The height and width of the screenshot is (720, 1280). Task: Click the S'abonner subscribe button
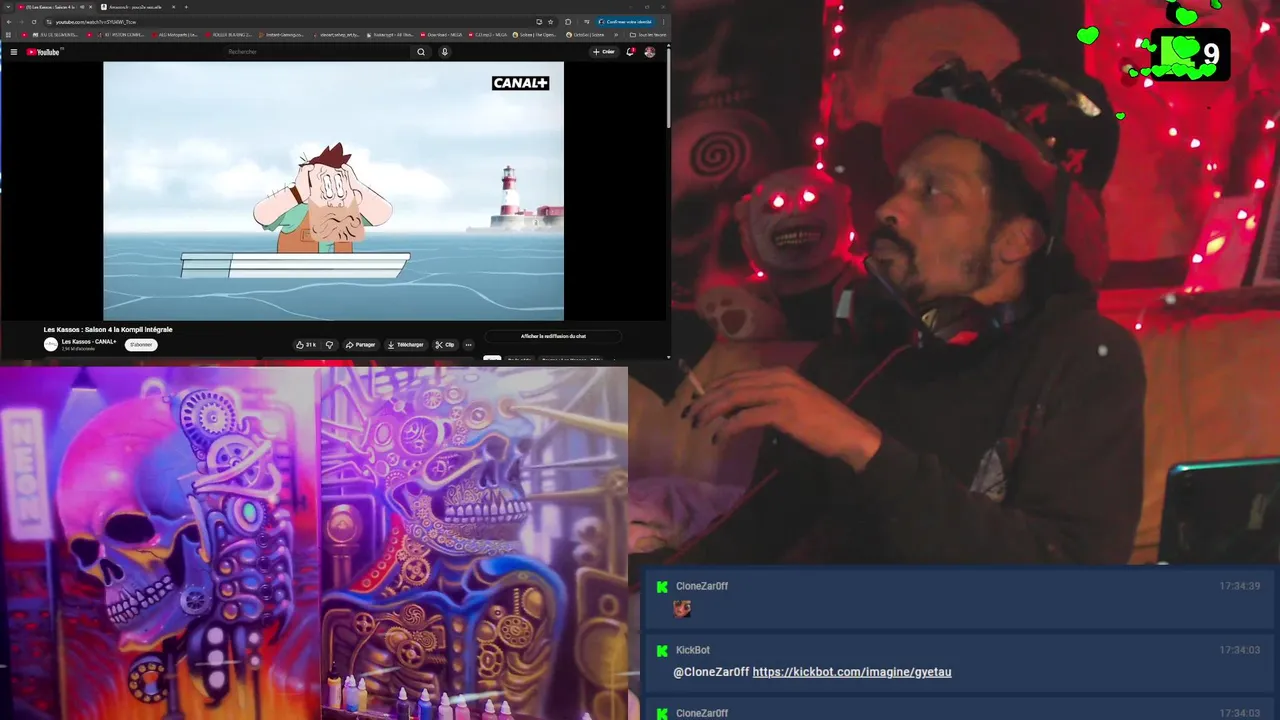point(141,345)
